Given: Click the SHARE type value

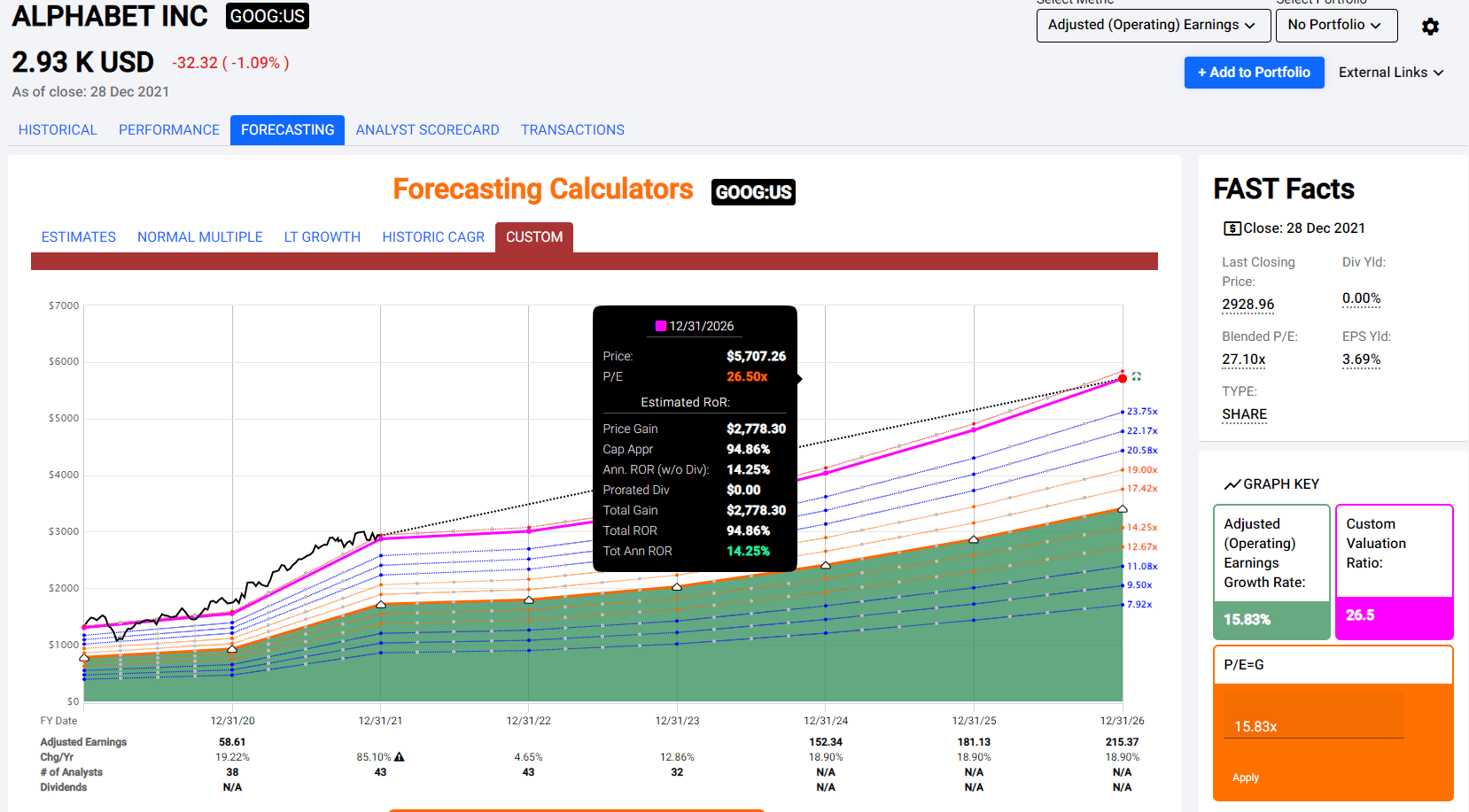Looking at the screenshot, I should [1244, 414].
